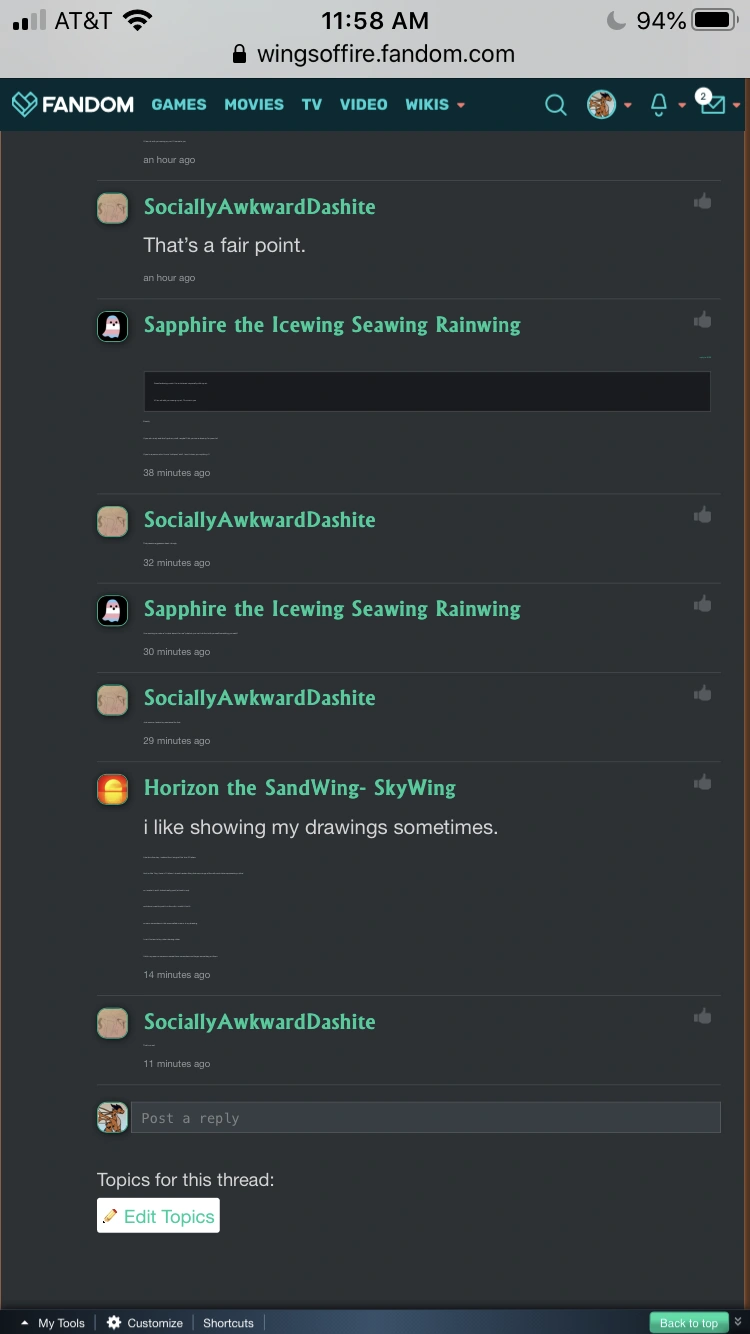
Task: Expand the WIKIS dropdown menu
Action: pyautogui.click(x=435, y=104)
